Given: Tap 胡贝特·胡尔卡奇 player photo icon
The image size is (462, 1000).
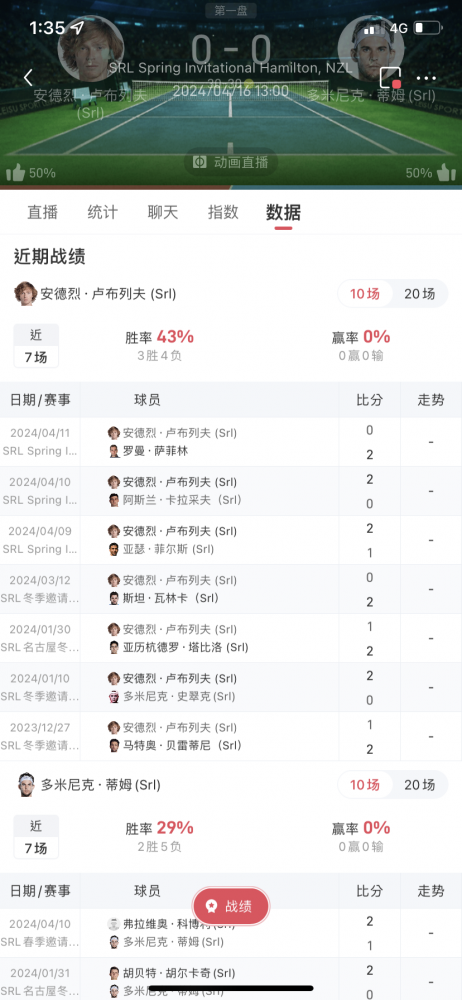Looking at the screenshot, I should point(114,973).
